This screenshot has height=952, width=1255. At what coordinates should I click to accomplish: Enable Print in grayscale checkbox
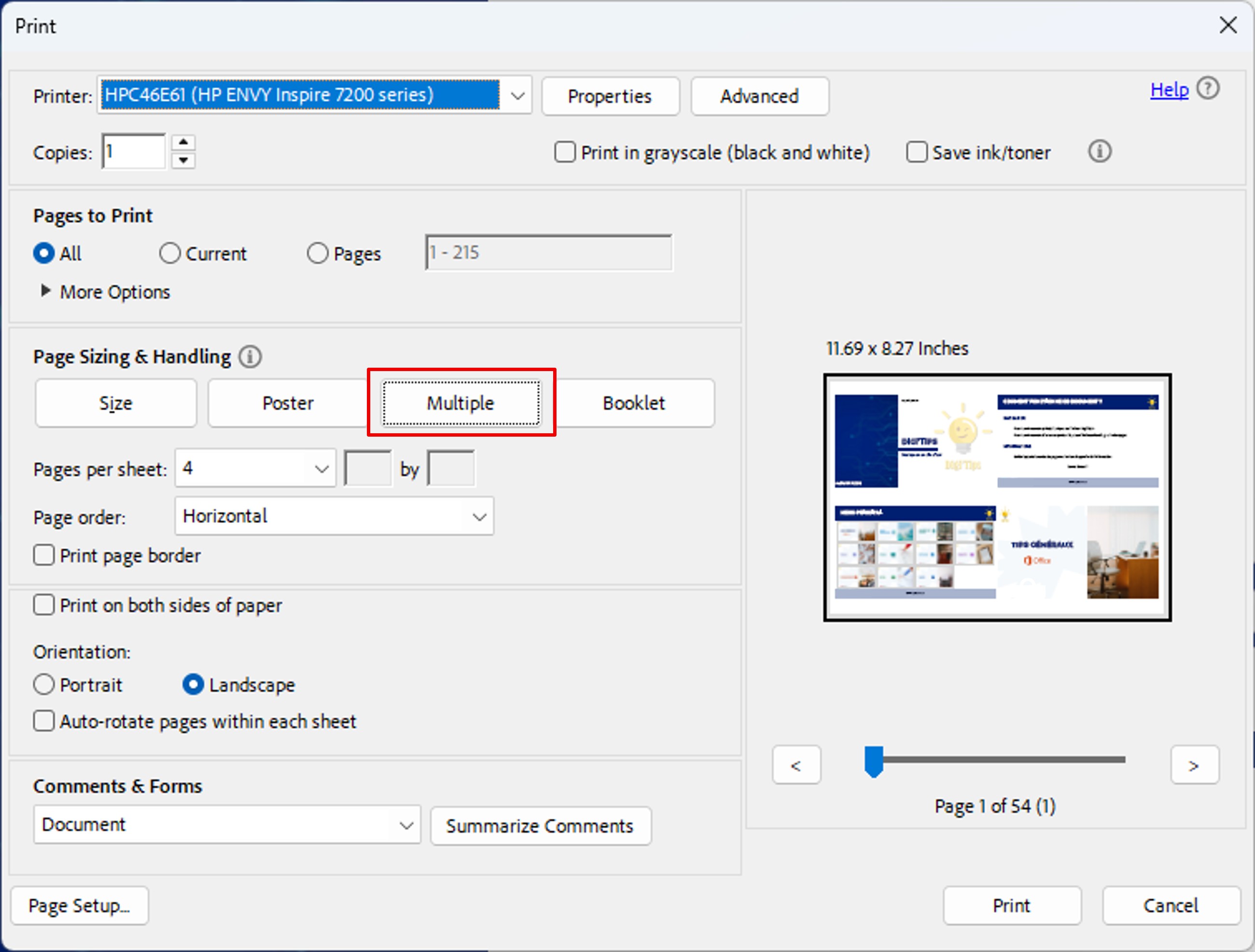565,152
